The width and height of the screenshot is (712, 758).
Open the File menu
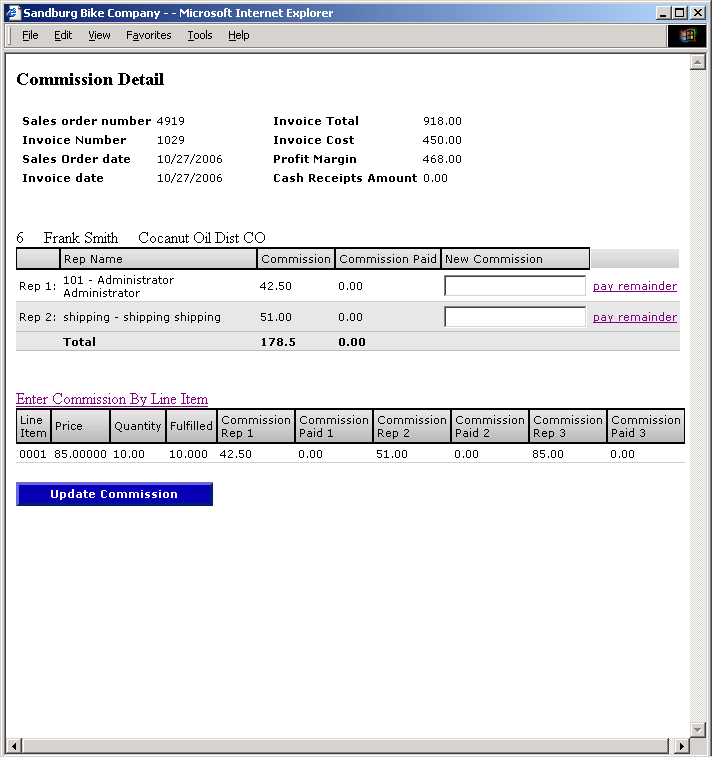[x=30, y=35]
